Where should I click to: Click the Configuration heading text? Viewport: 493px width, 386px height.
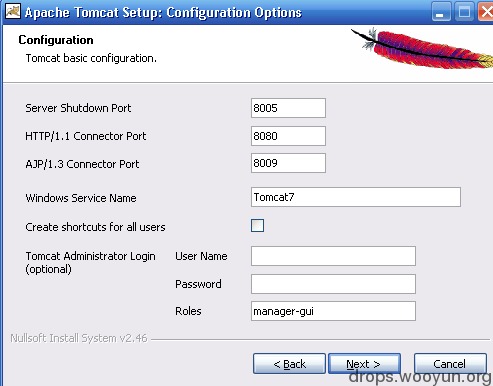(x=56, y=40)
